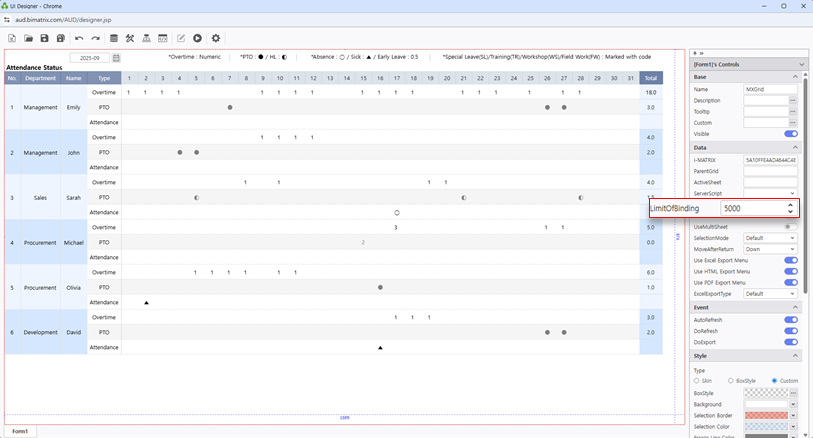Screen dimensions: 813x438
Task: Click the Selection Border color swatch
Action: click(x=765, y=415)
